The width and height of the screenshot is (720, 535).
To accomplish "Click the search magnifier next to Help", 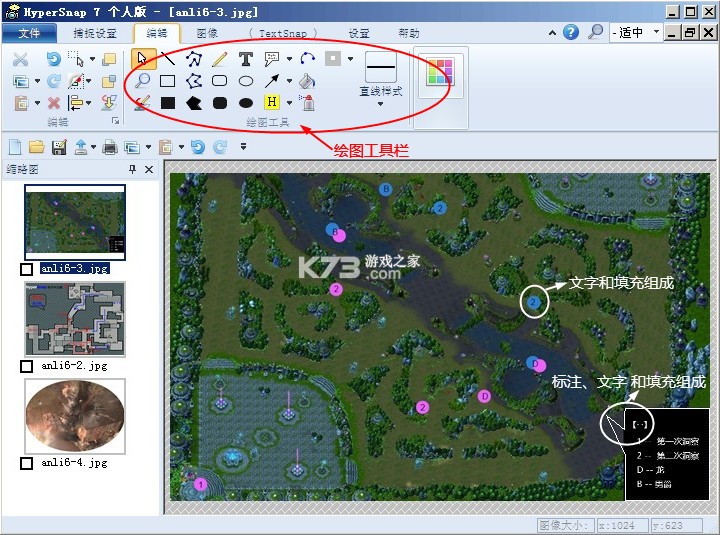I will 596,32.
